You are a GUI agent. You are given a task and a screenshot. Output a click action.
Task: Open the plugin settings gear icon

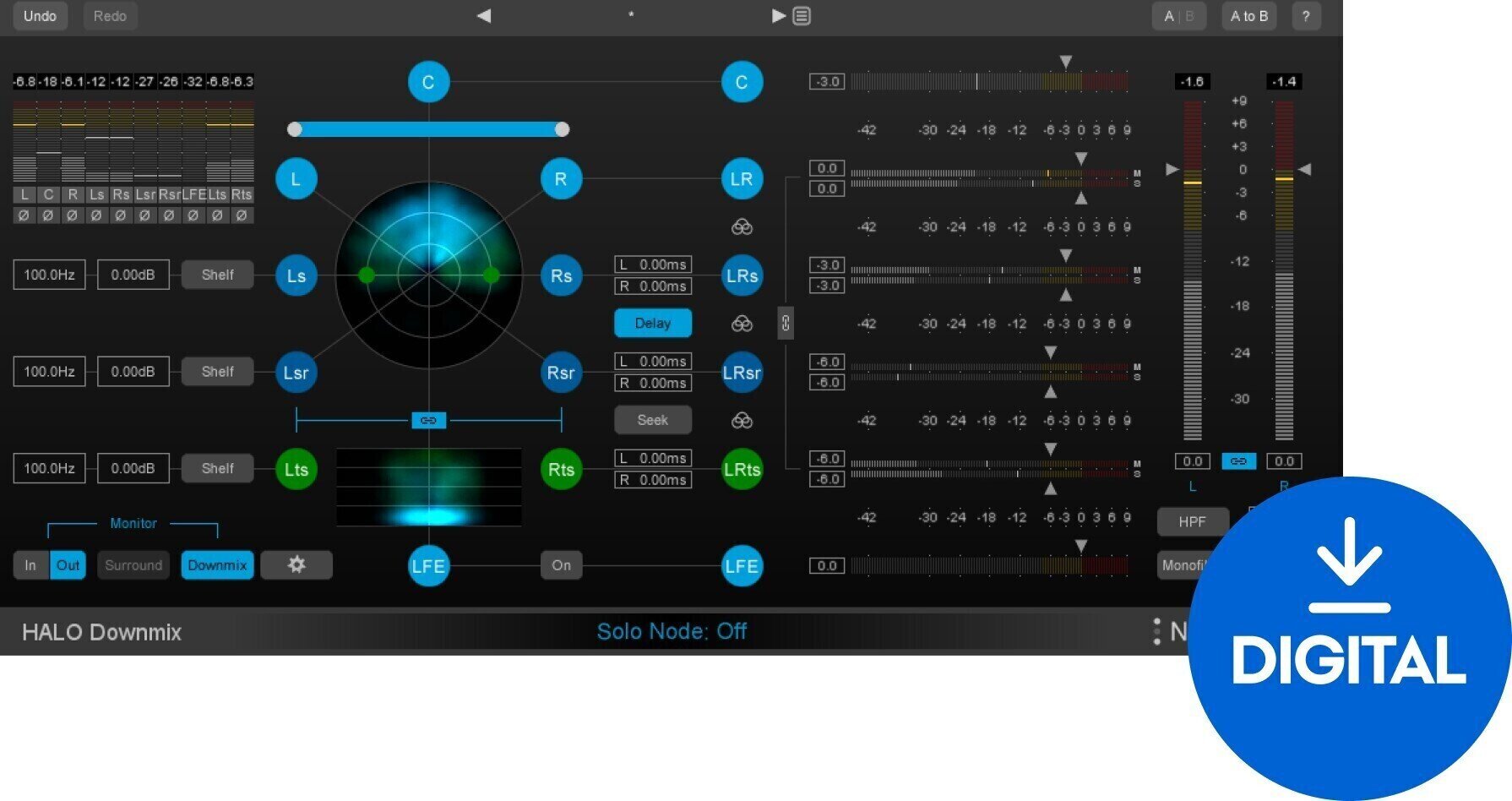(296, 564)
